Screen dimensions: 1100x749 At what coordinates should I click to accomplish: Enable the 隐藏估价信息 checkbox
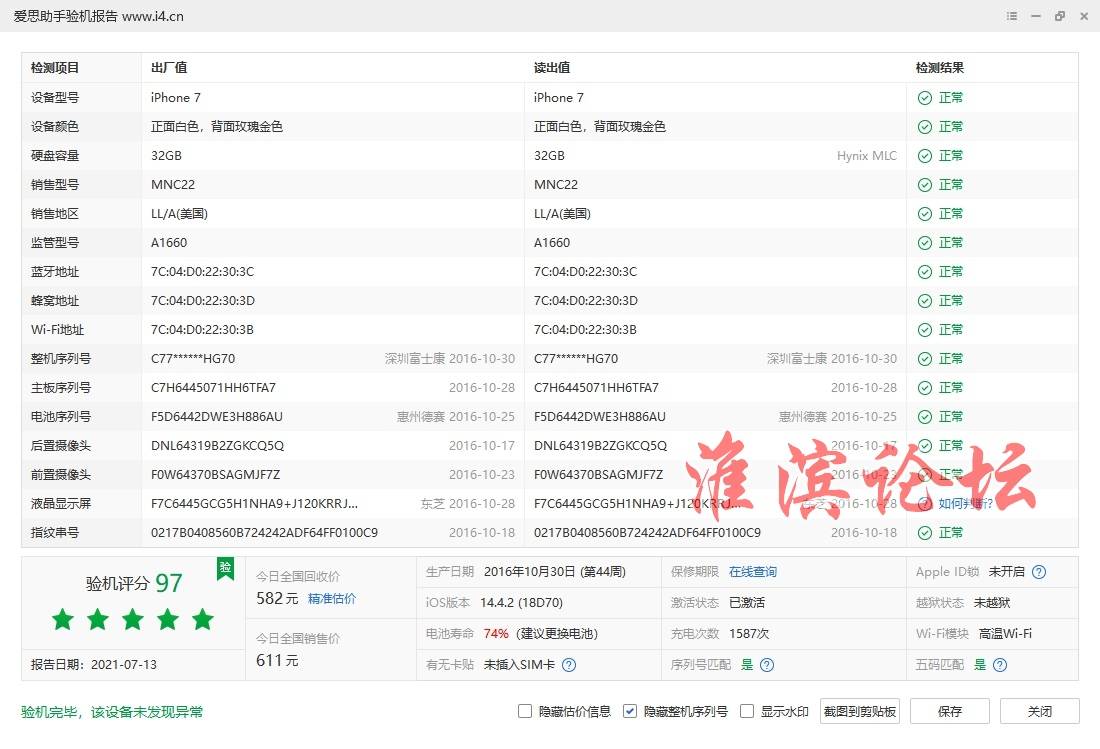[x=525, y=711]
